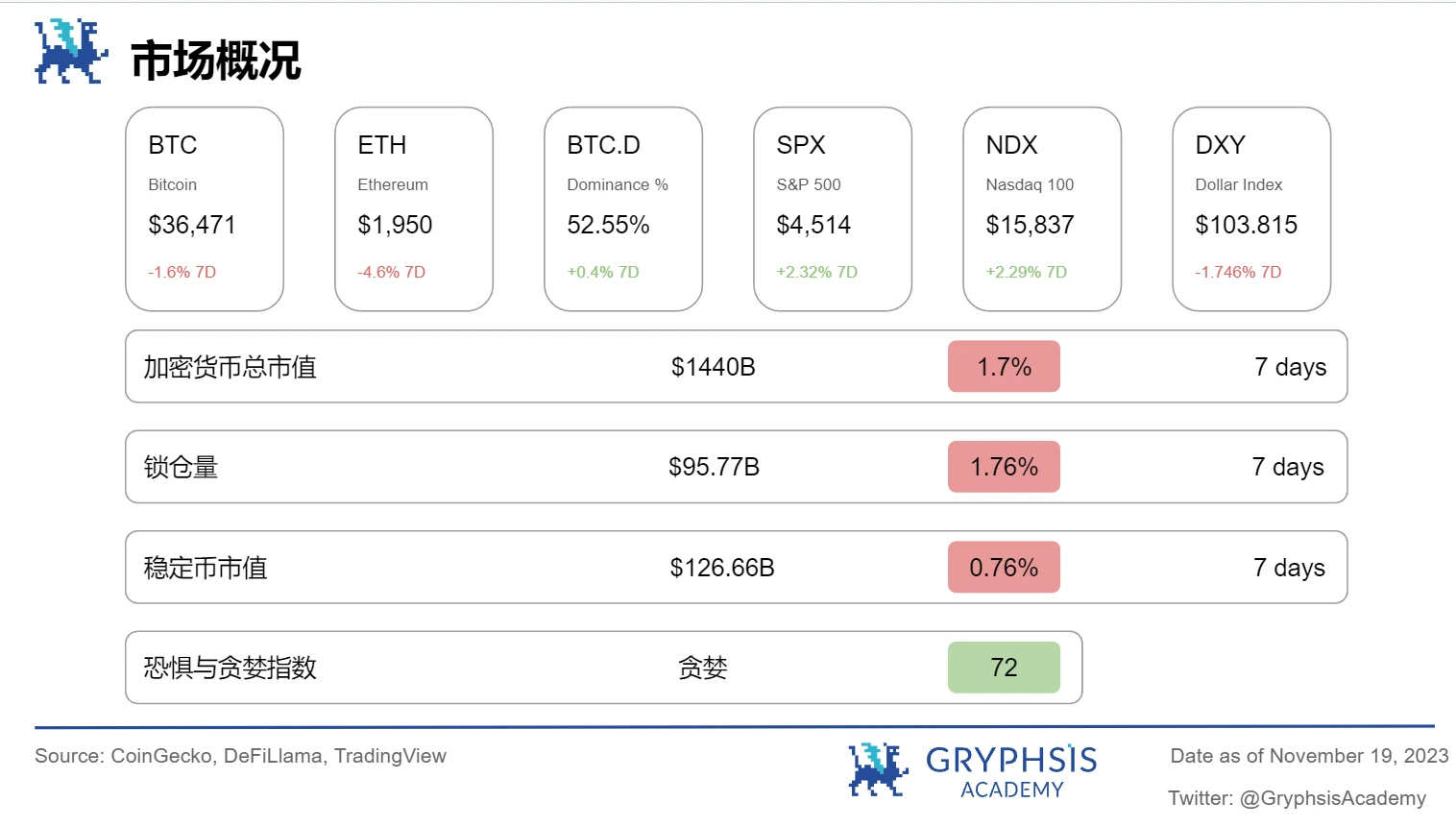This screenshot has width=1456, height=827.
Task: Open the BTC.D Dominance card
Action: pos(623,209)
